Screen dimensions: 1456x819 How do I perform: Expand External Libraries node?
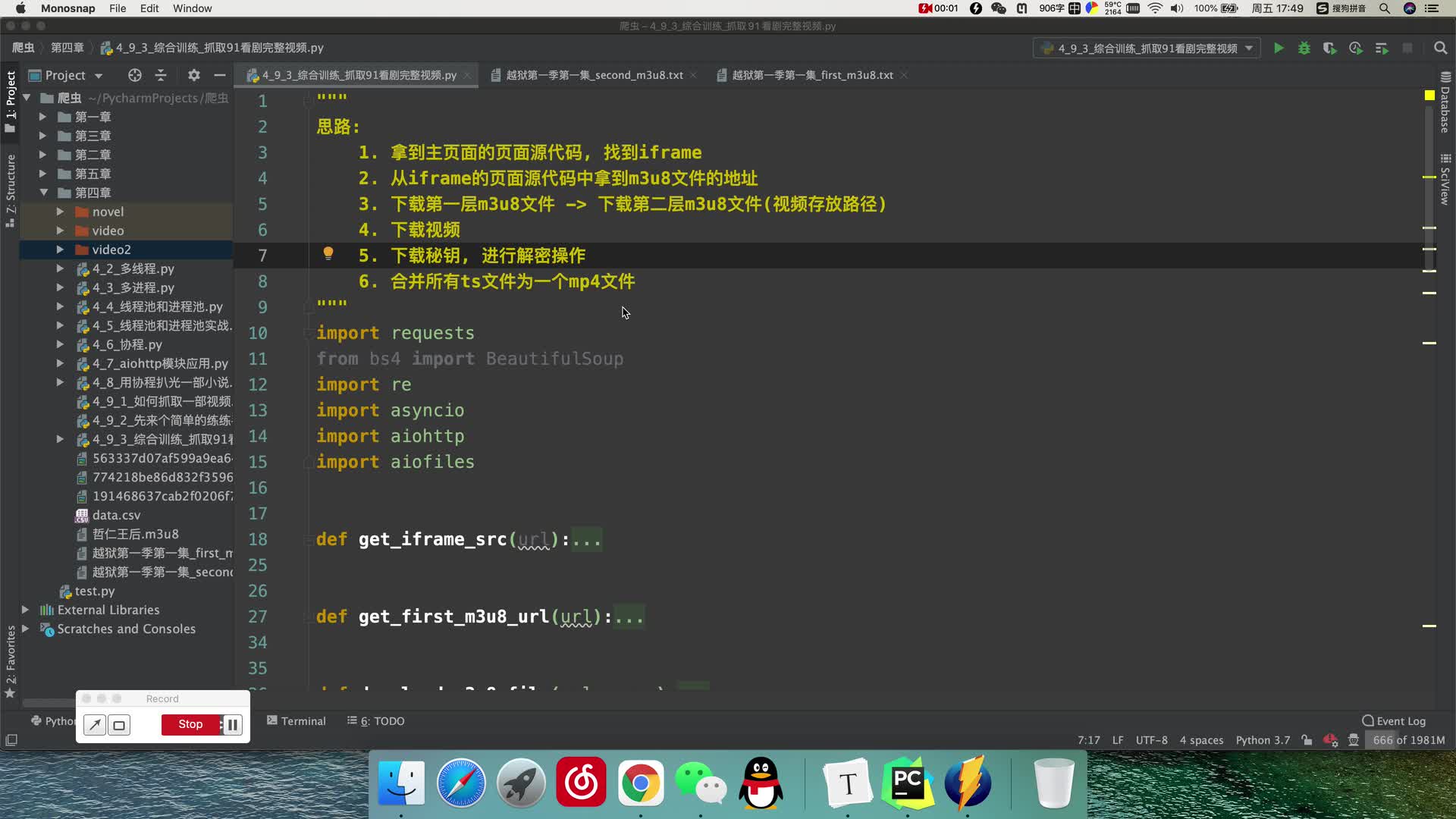25,610
